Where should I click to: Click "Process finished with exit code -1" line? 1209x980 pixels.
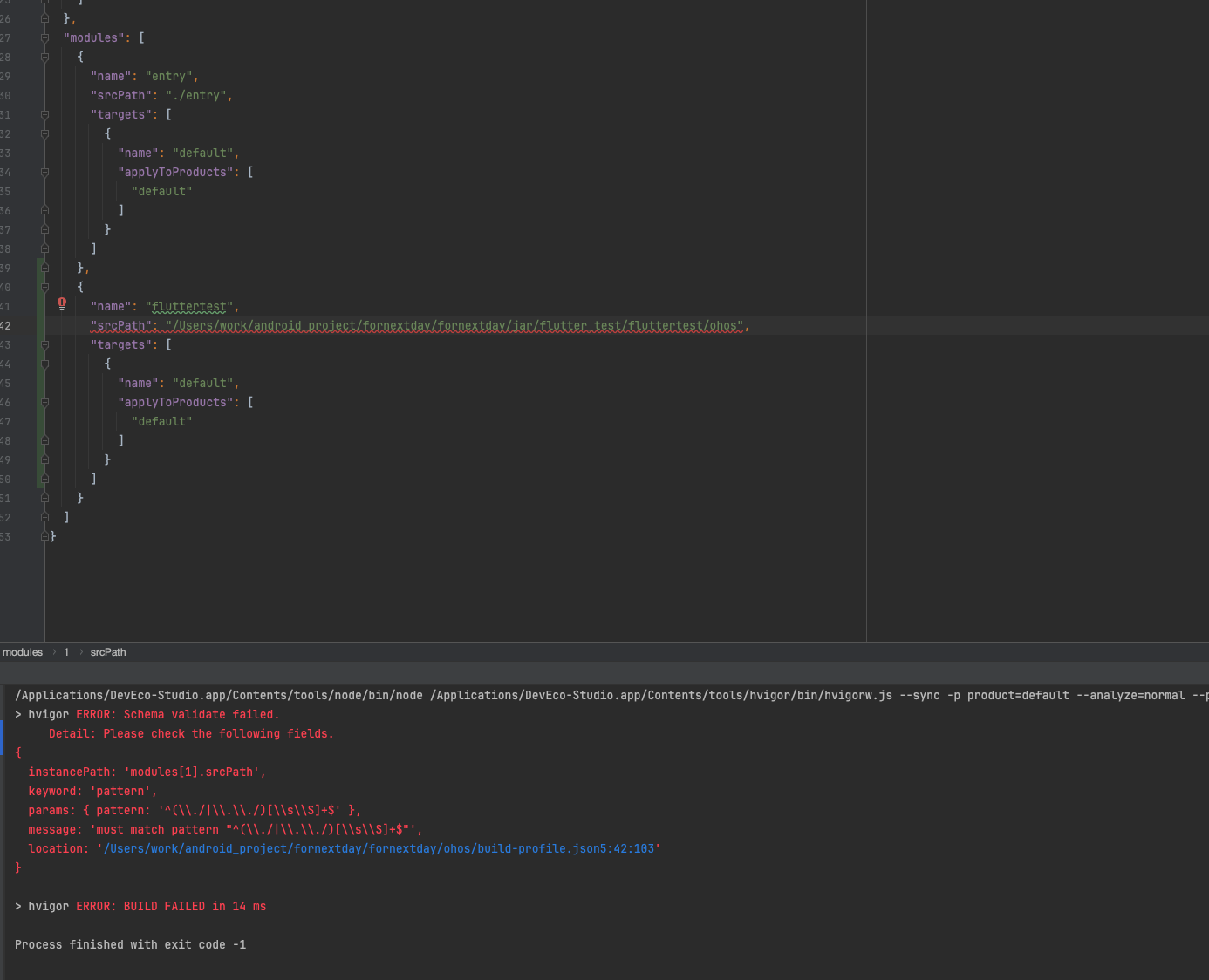coord(130,944)
